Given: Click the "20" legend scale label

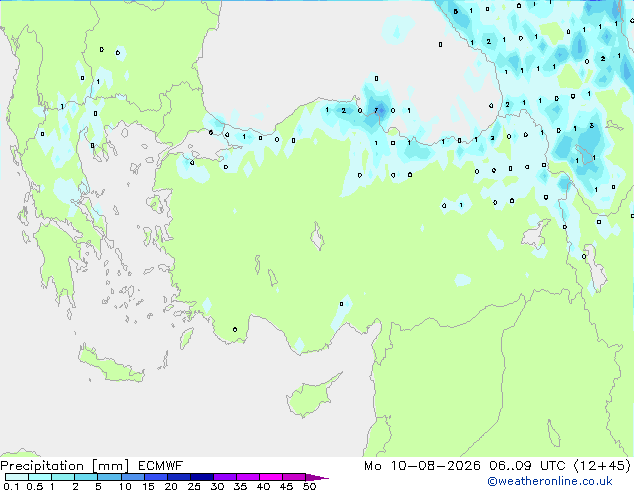Looking at the screenshot, I should tap(171, 486).
